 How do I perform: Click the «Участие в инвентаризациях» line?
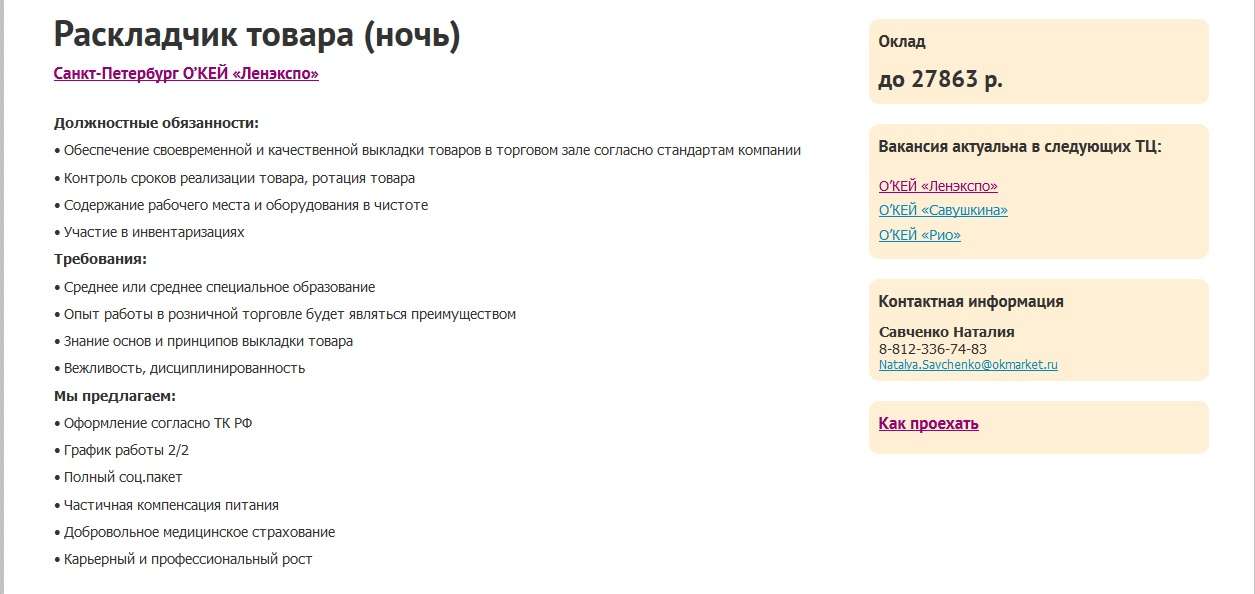154,232
